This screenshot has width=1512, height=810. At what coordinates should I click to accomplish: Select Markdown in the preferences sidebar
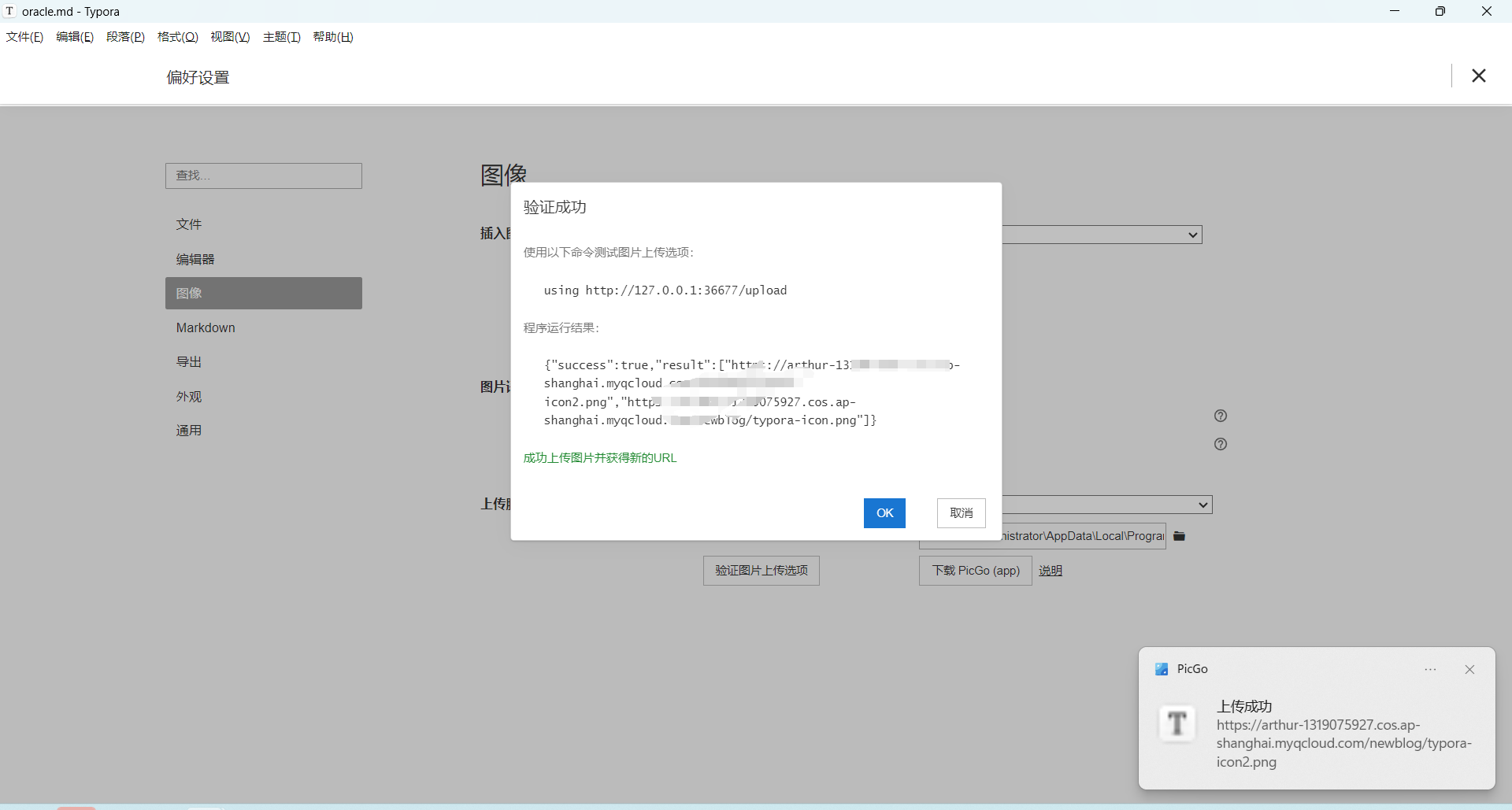click(206, 327)
